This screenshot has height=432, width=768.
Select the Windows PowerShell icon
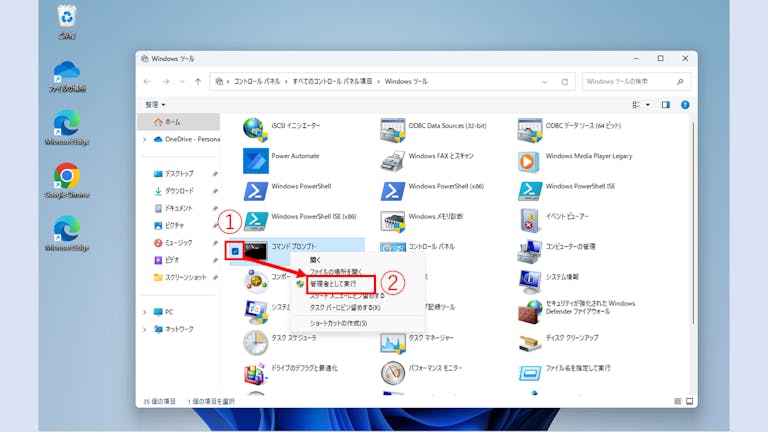[255, 191]
